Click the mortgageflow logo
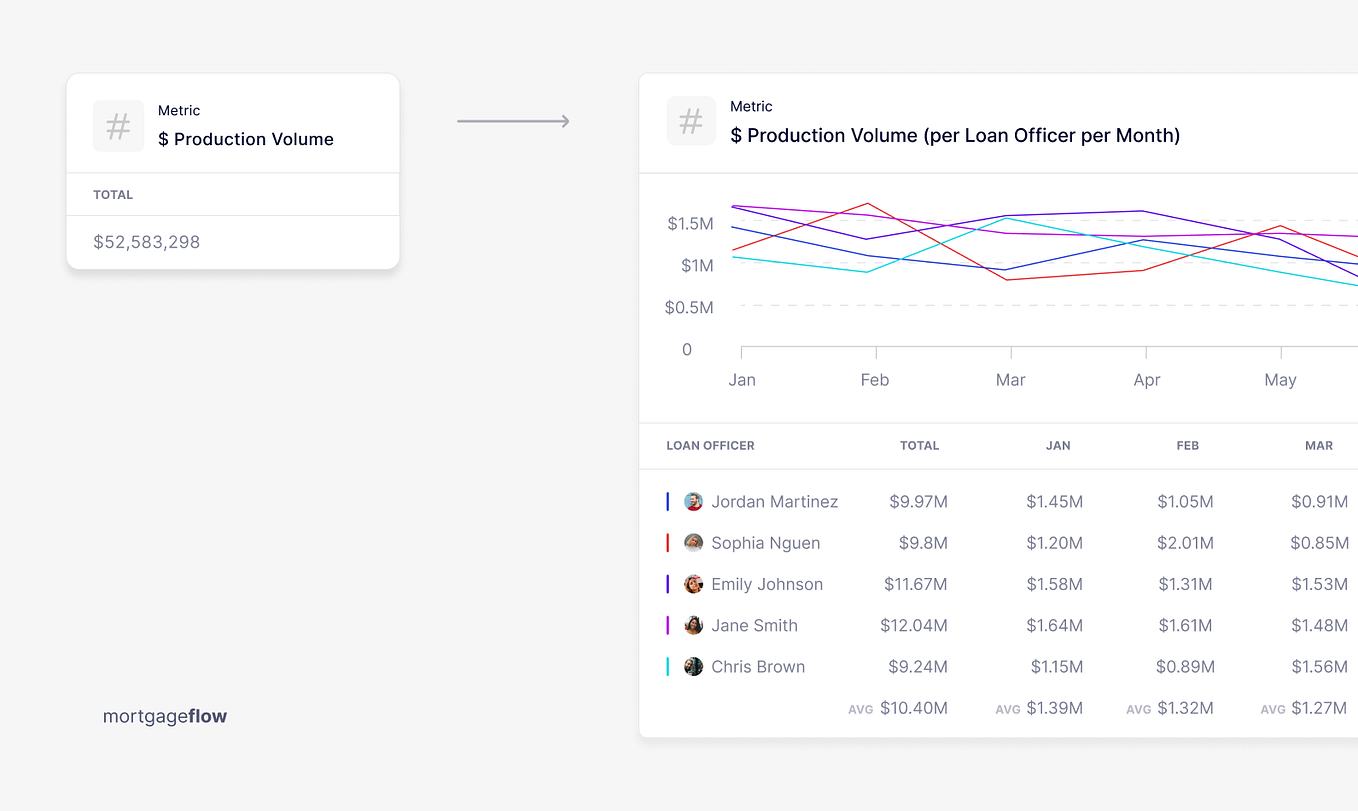 (165, 716)
